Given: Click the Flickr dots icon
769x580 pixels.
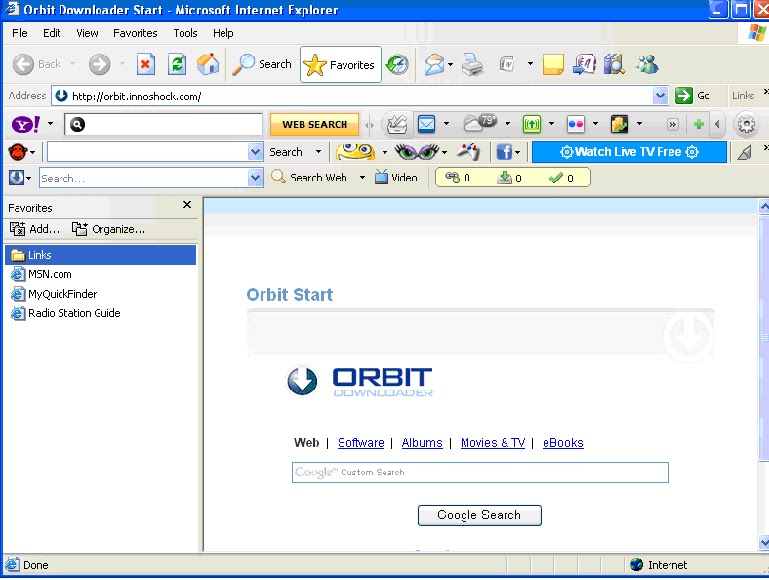Looking at the screenshot, I should (576, 124).
